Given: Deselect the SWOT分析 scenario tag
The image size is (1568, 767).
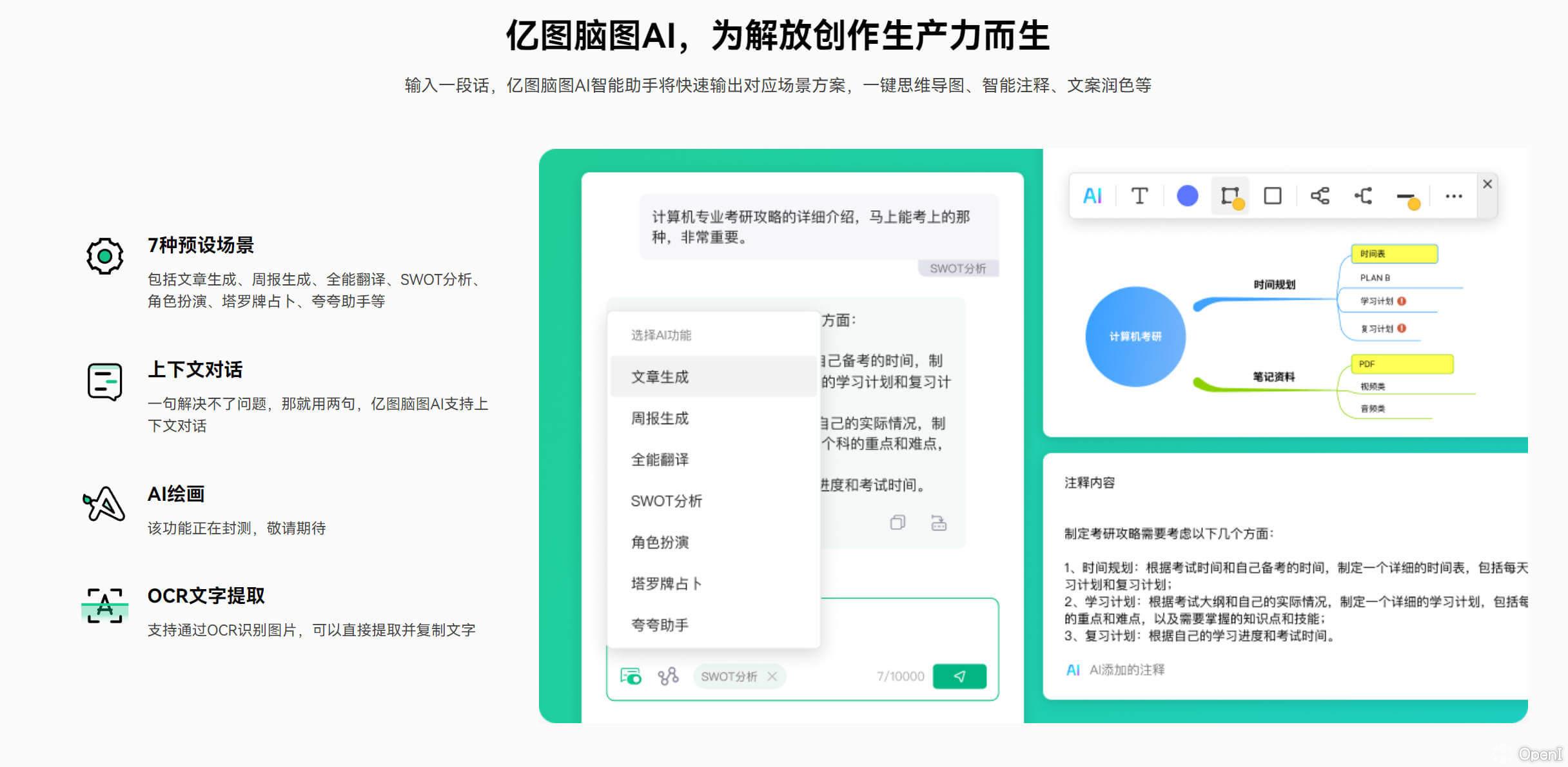Looking at the screenshot, I should pos(772,675).
